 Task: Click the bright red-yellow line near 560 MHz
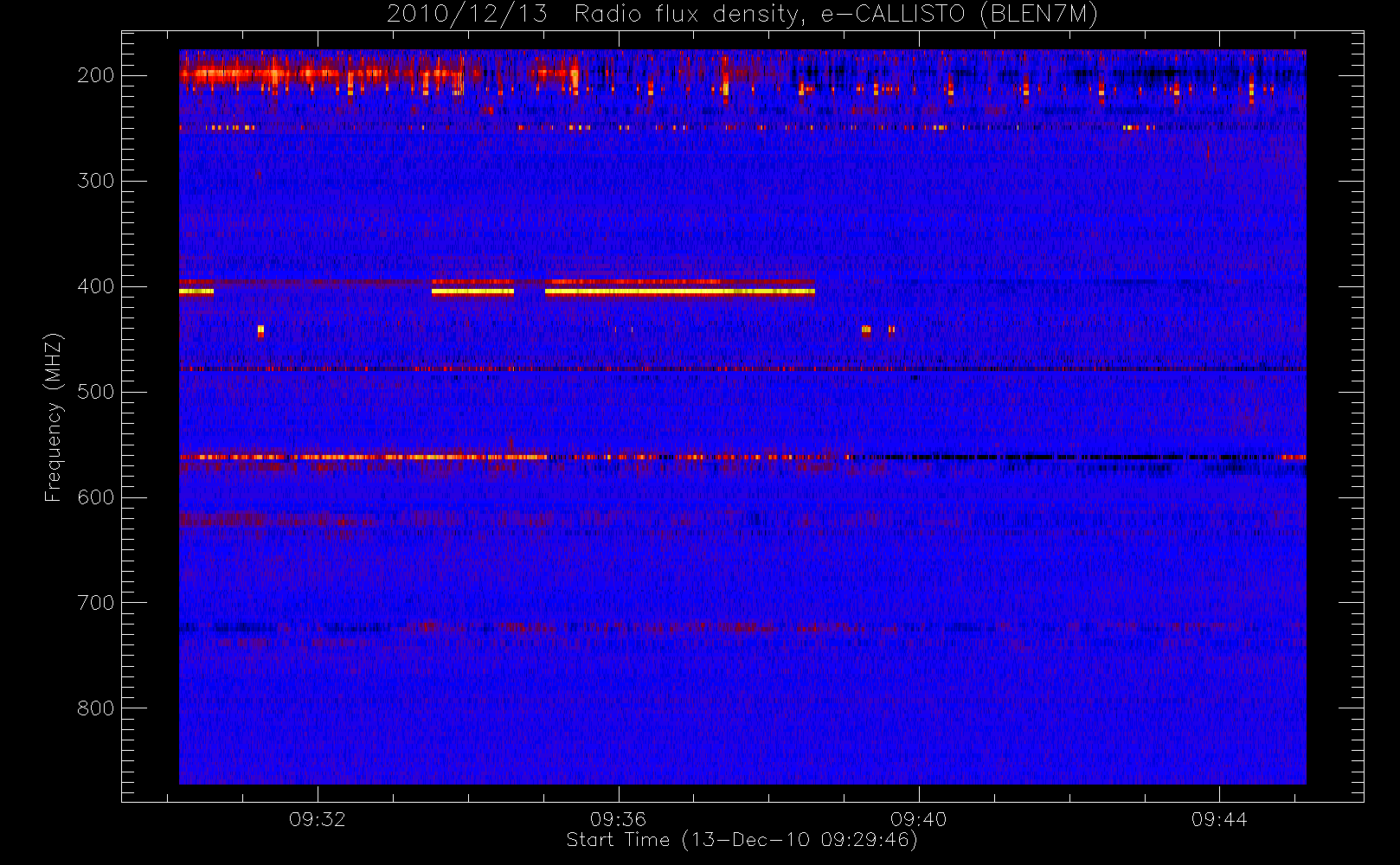pos(363,457)
